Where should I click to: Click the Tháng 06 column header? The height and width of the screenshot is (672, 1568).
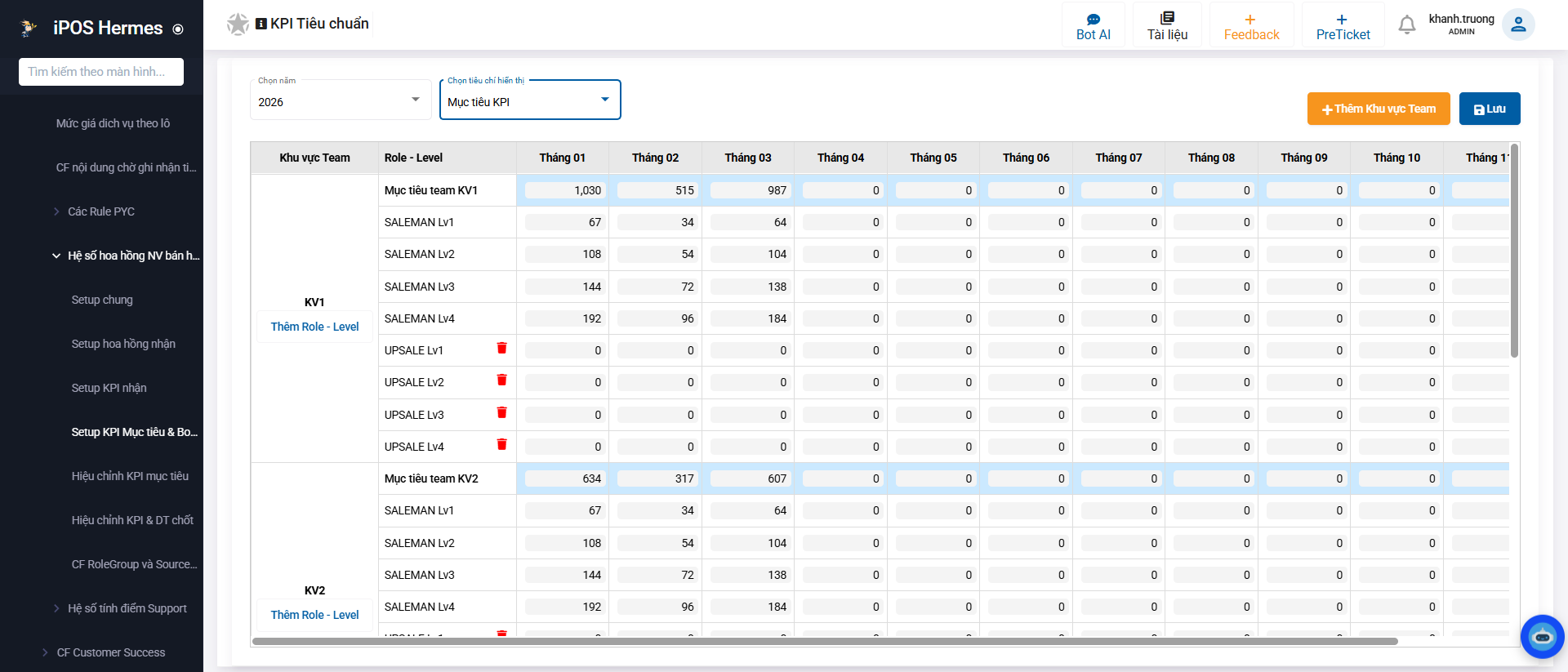[1026, 158]
